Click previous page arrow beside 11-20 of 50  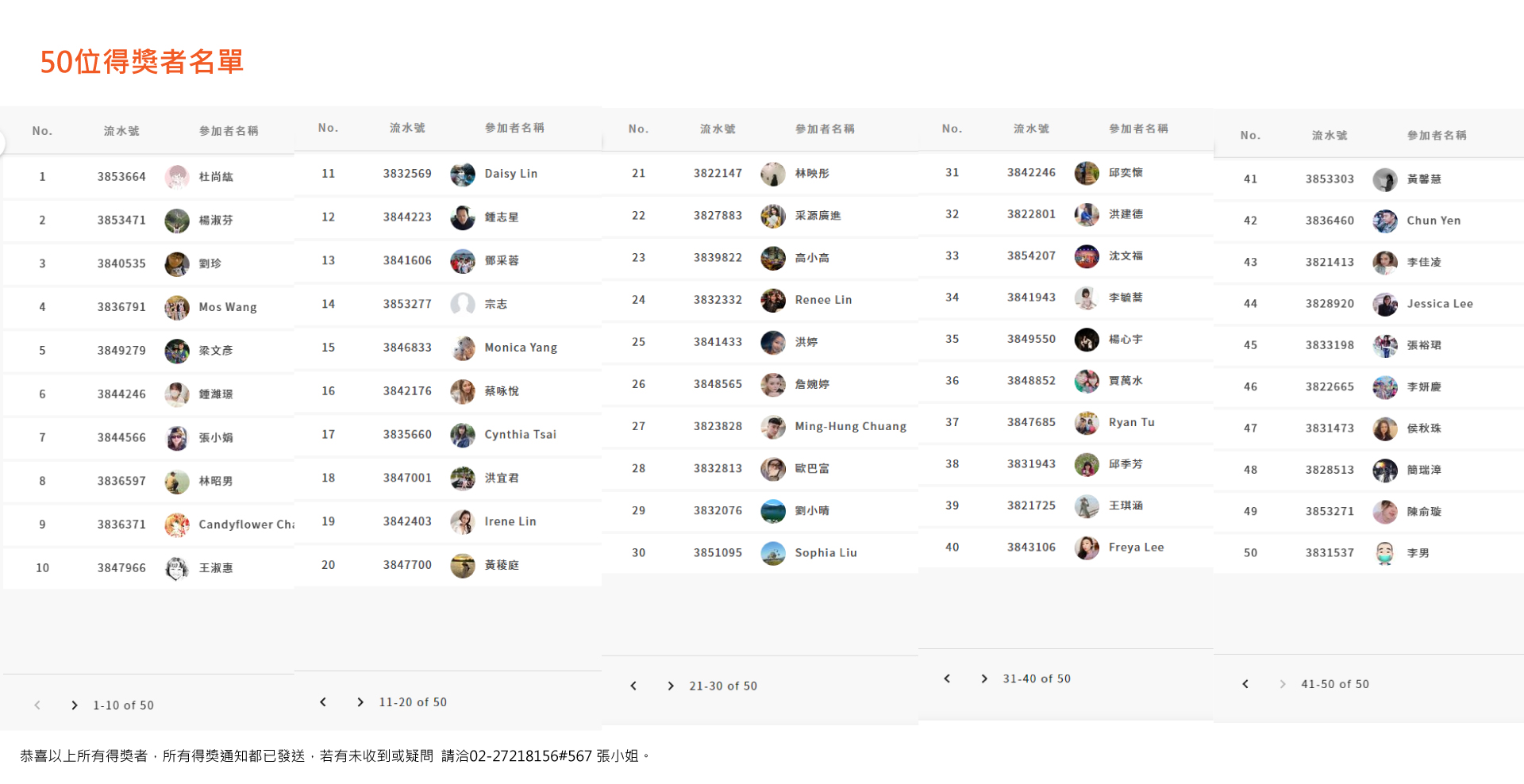(x=323, y=702)
